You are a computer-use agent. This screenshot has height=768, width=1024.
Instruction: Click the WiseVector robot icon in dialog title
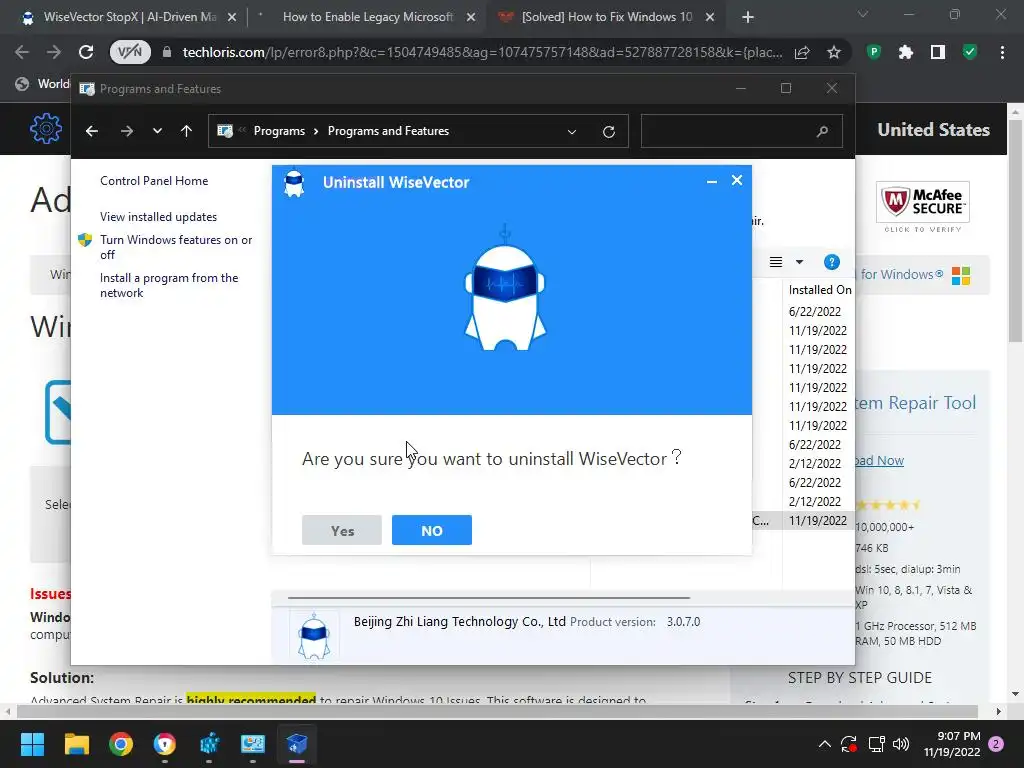pyautogui.click(x=295, y=184)
